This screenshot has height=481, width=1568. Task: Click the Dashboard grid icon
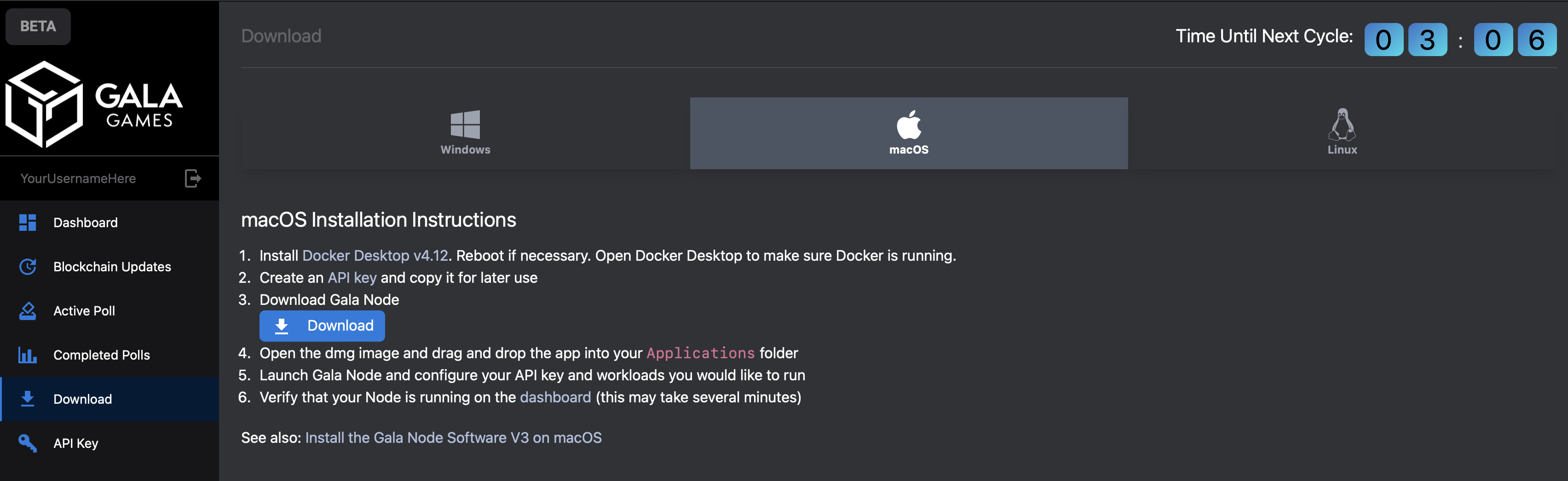[28, 223]
